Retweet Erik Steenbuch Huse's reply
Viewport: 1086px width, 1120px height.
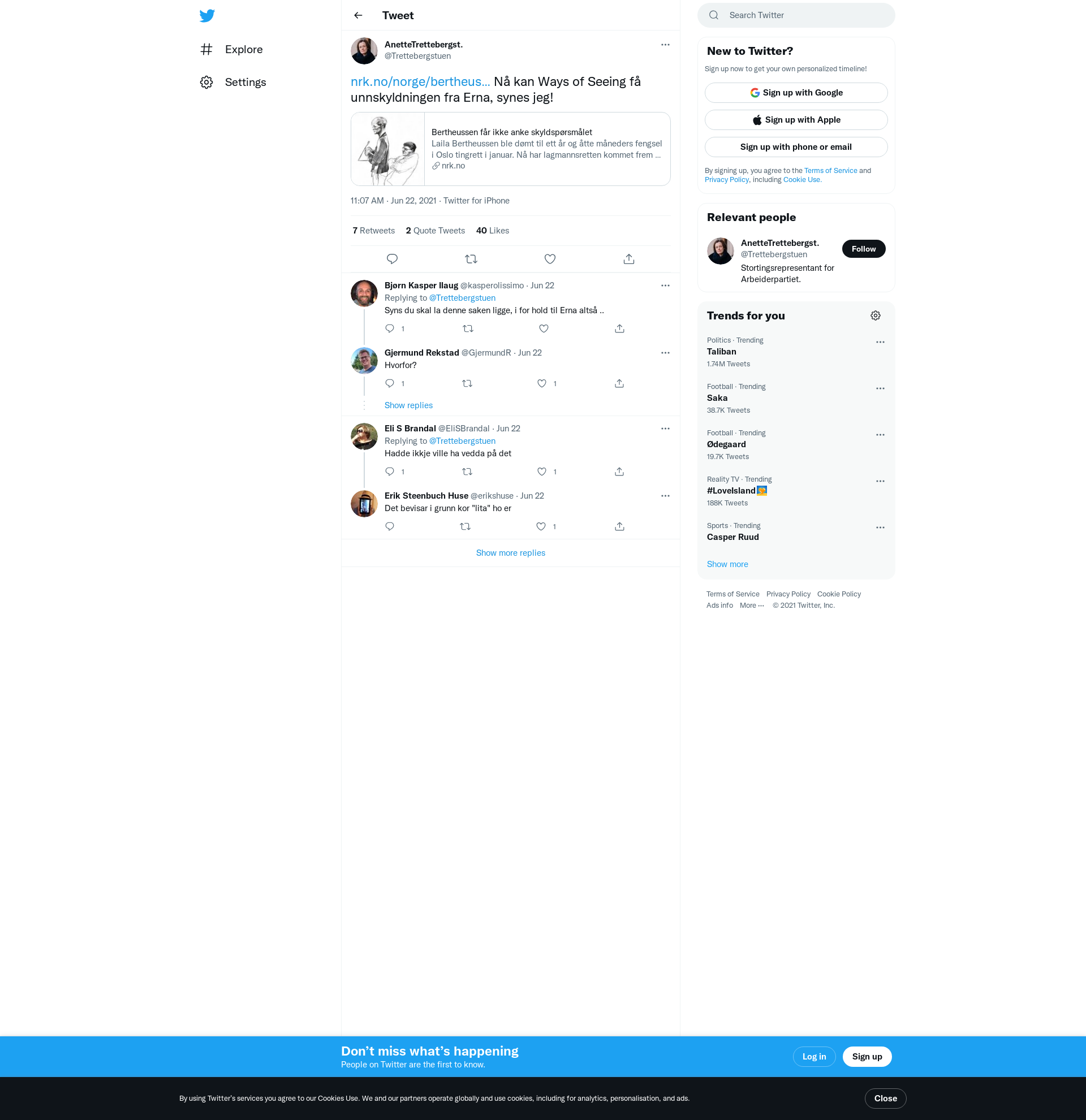pyautogui.click(x=466, y=526)
